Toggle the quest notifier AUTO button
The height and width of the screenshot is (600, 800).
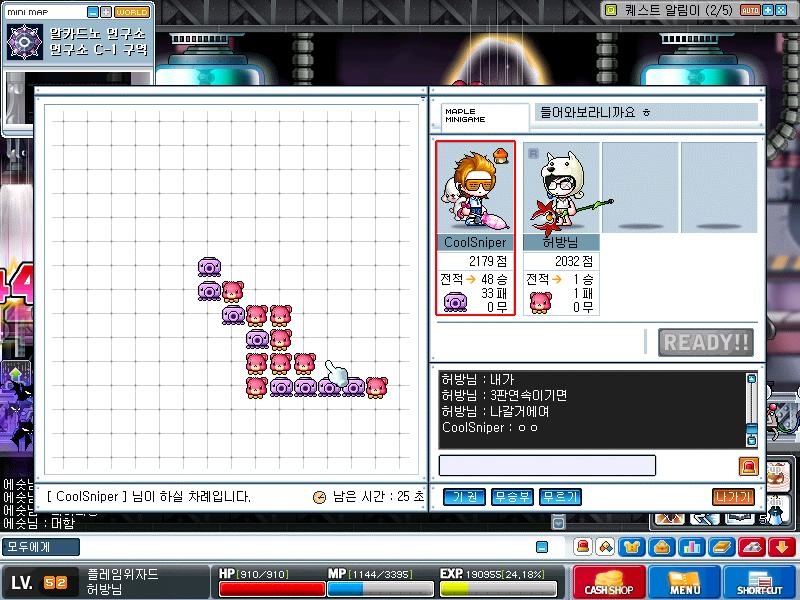(750, 10)
